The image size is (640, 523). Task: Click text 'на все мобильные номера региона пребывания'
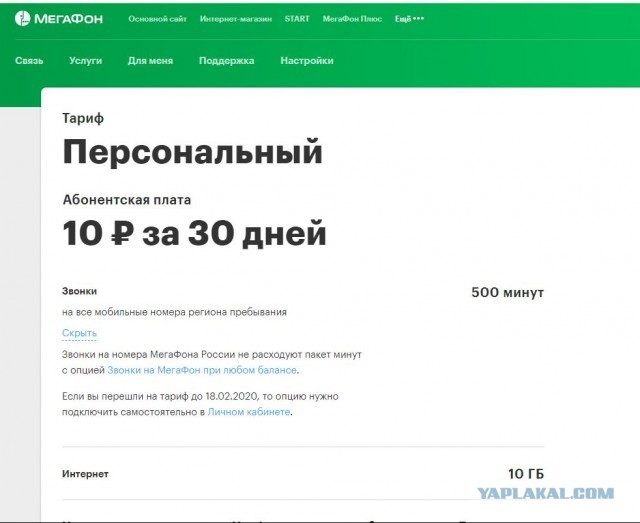[x=174, y=312]
